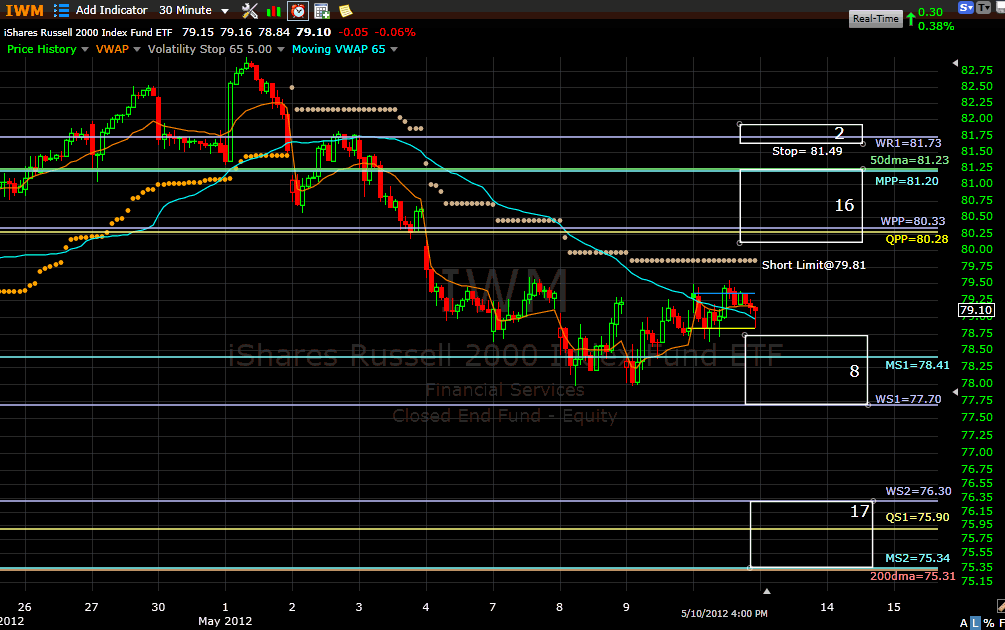The image size is (1005, 630).
Task: Click the Add Indicator button
Action: click(x=112, y=10)
